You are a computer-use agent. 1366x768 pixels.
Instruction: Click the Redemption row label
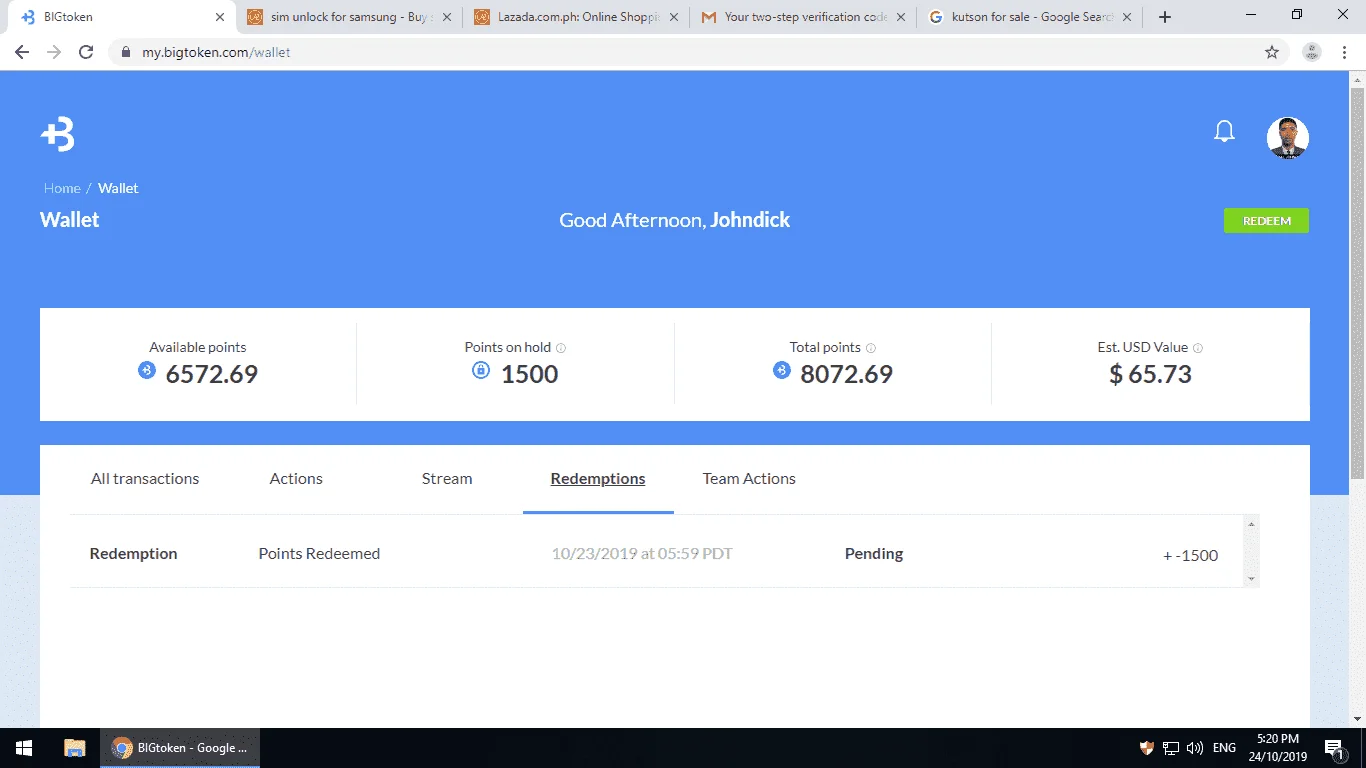133,554
